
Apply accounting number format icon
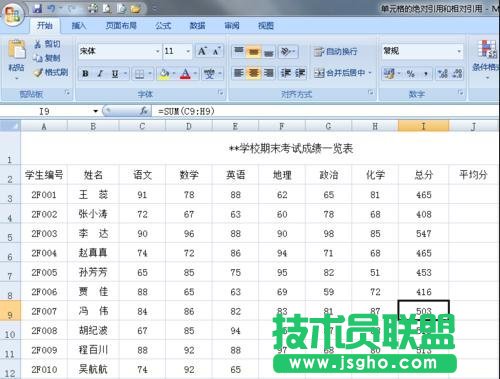[x=389, y=74]
